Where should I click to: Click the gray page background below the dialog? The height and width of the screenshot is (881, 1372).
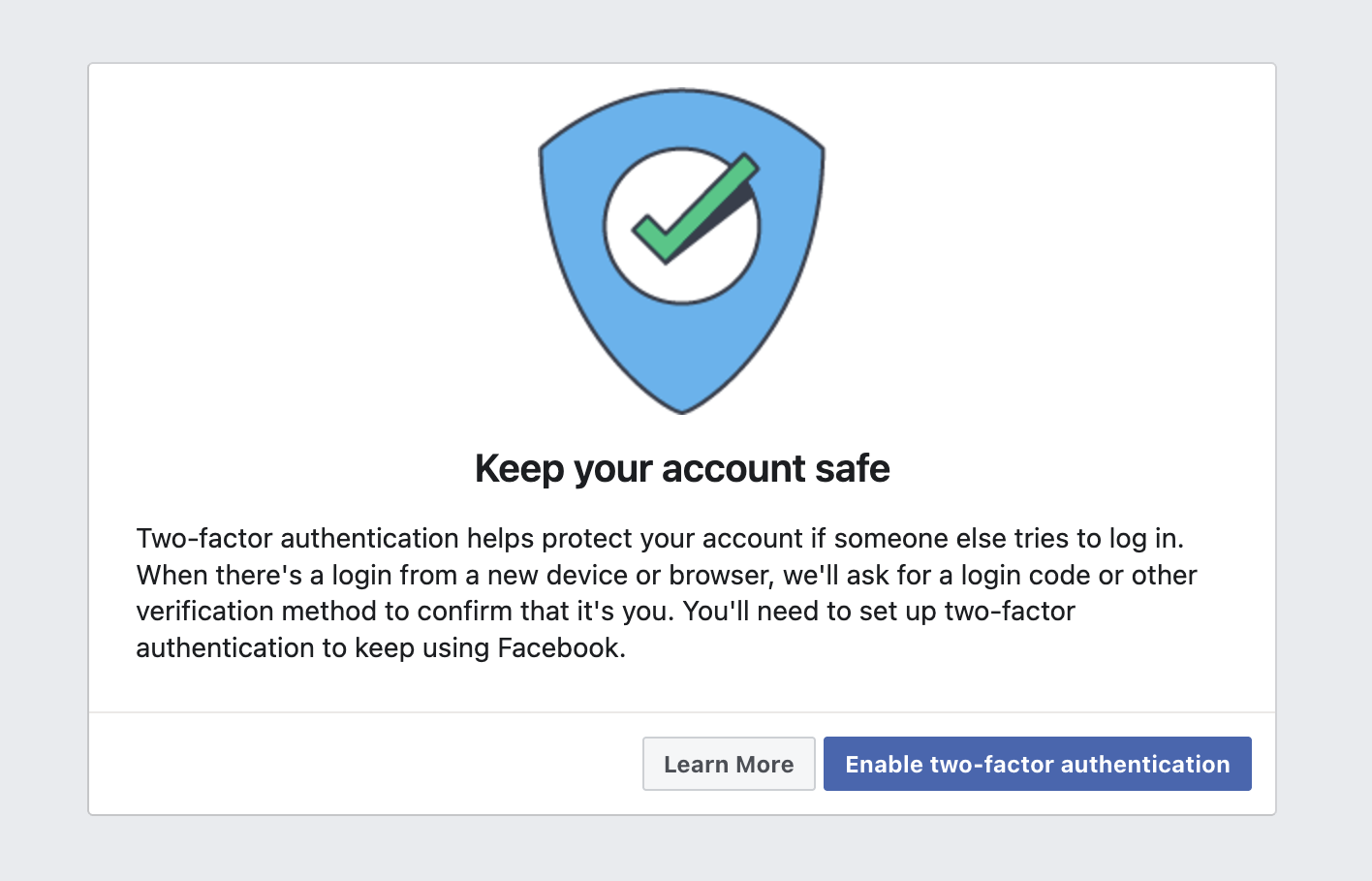pos(682,849)
